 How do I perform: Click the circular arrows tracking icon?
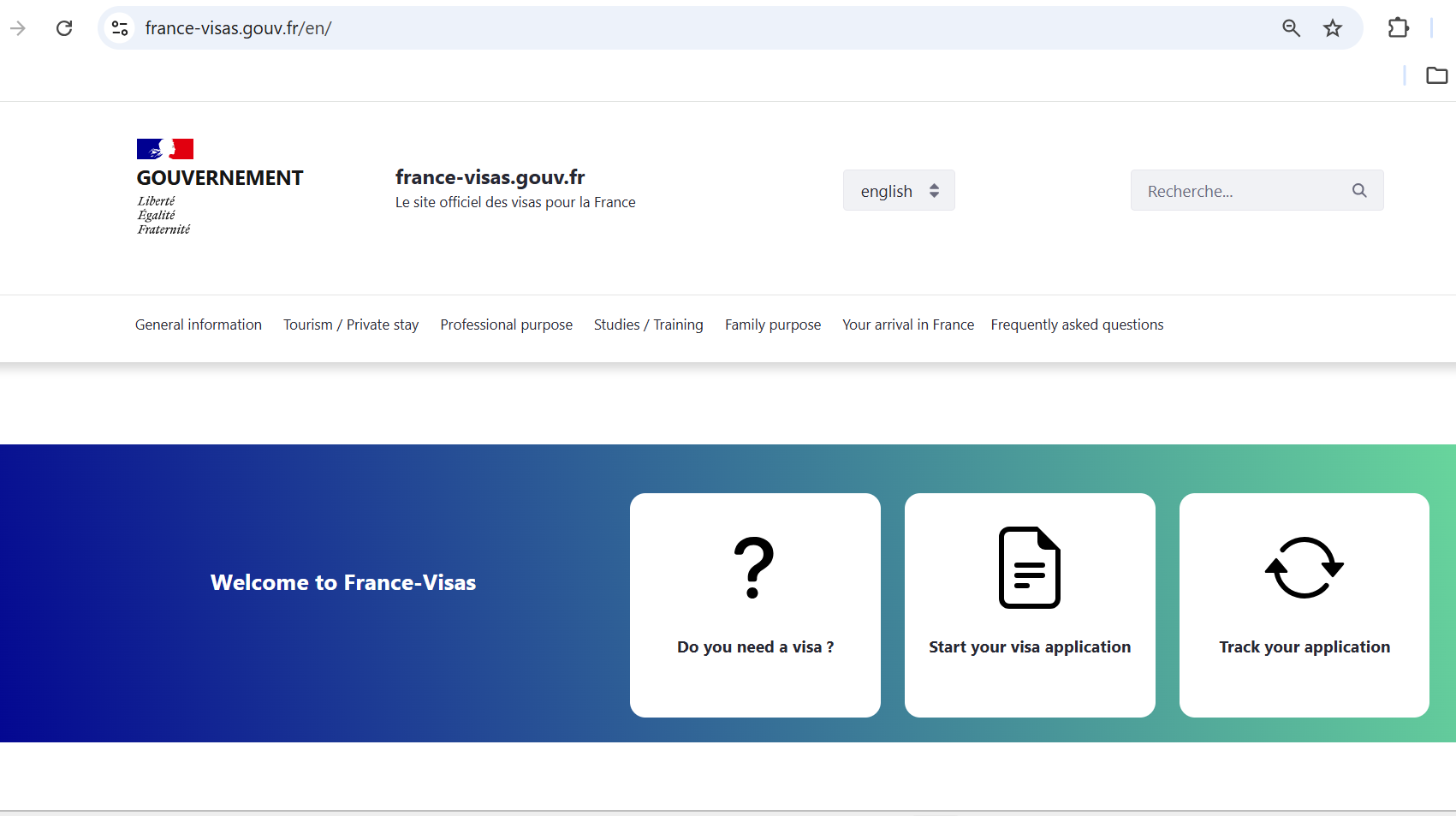[x=1304, y=568]
